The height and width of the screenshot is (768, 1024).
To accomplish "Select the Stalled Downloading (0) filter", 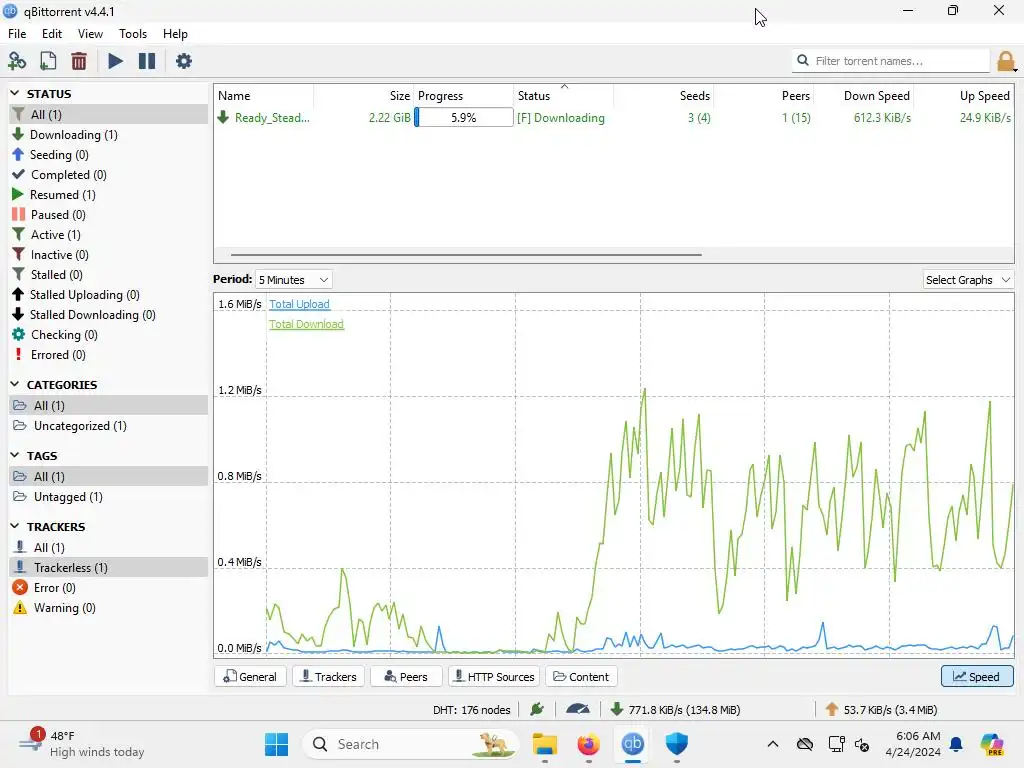I will (x=108, y=315).
